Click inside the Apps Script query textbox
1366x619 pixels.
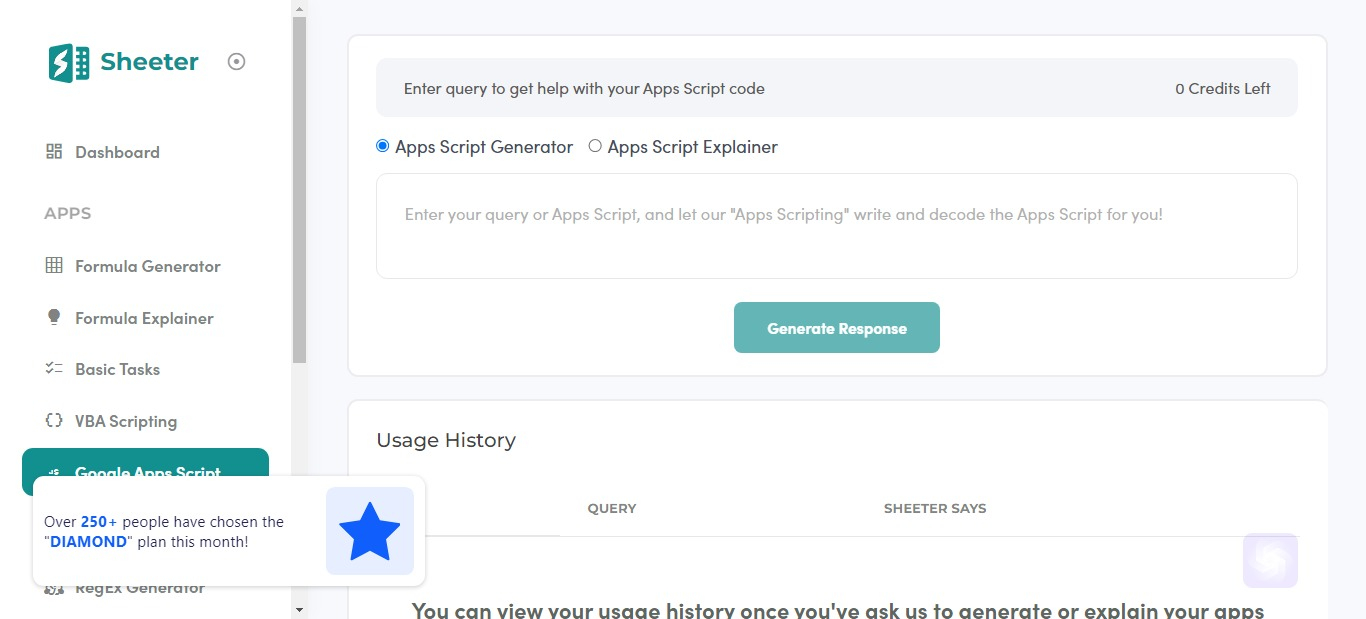coord(837,226)
